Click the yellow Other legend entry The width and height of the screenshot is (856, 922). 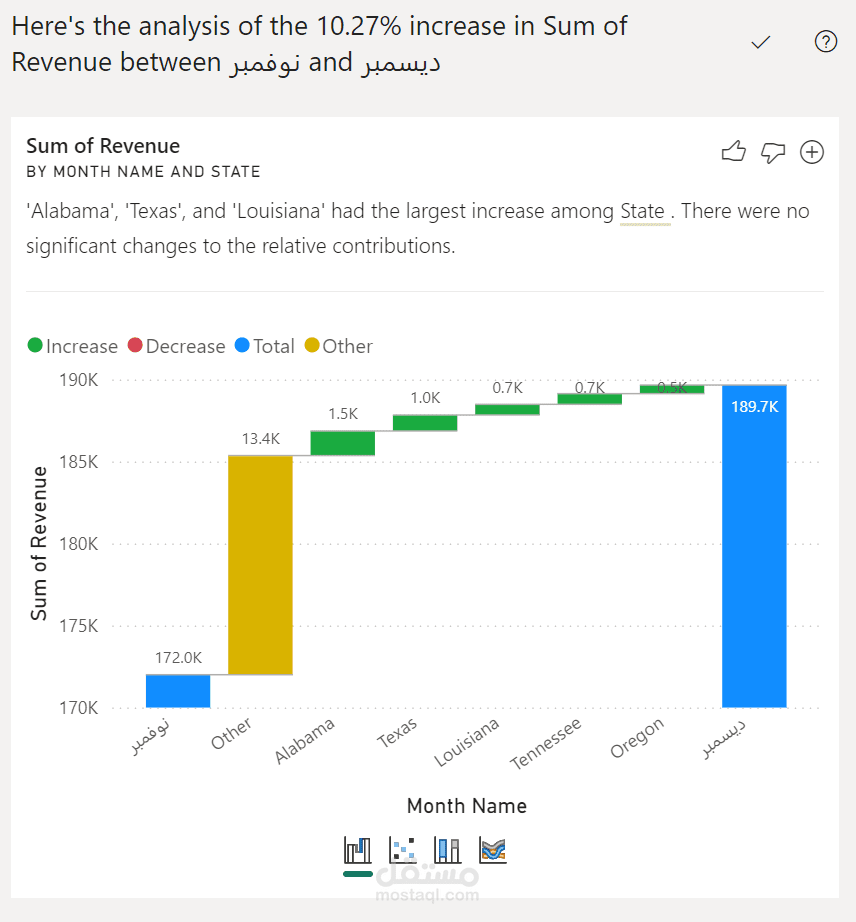[x=339, y=346]
